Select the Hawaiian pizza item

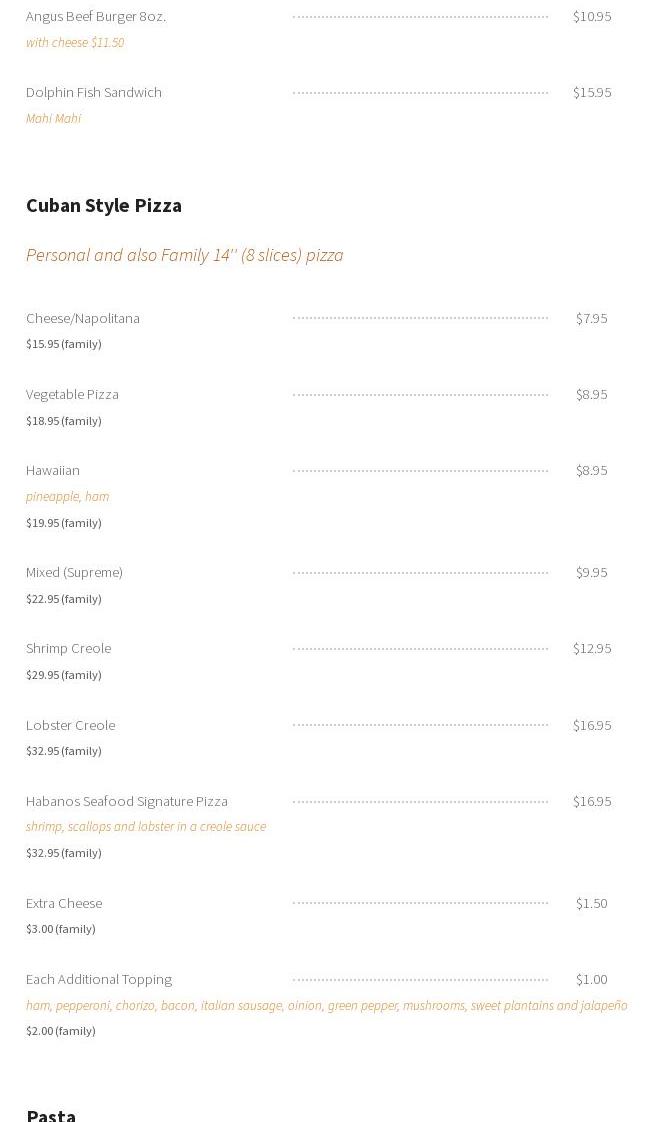tap(53, 471)
